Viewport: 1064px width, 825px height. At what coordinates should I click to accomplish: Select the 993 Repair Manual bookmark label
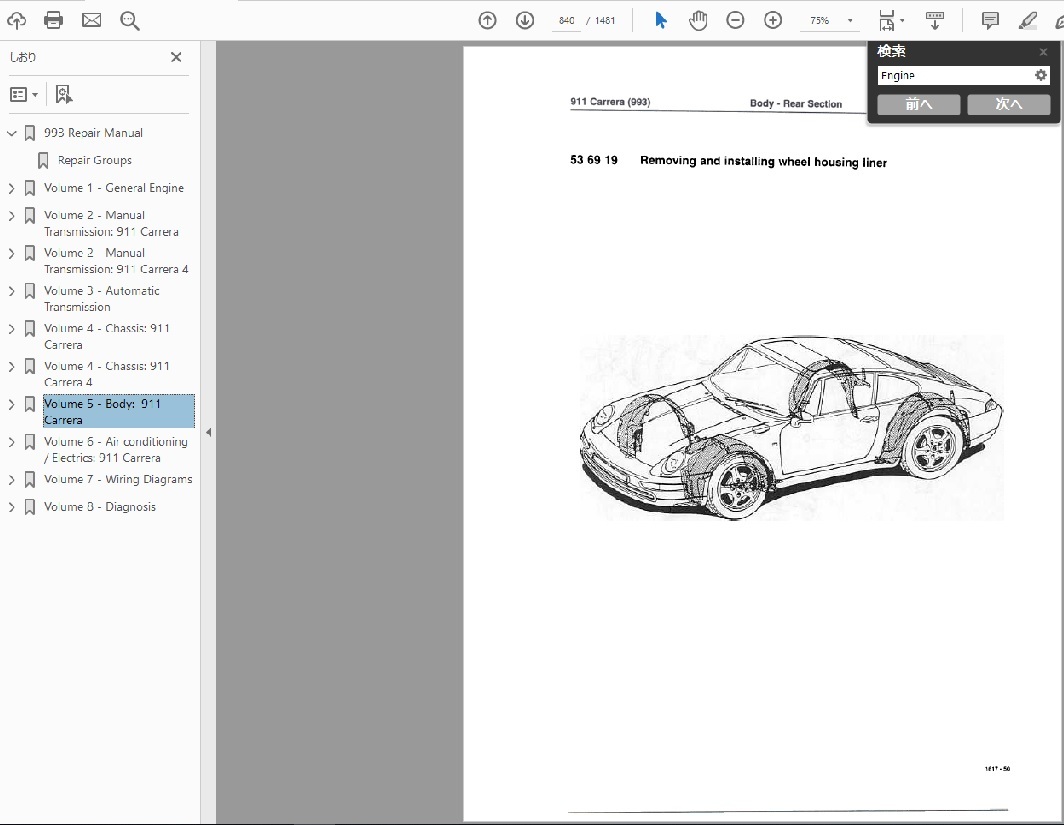(x=94, y=133)
